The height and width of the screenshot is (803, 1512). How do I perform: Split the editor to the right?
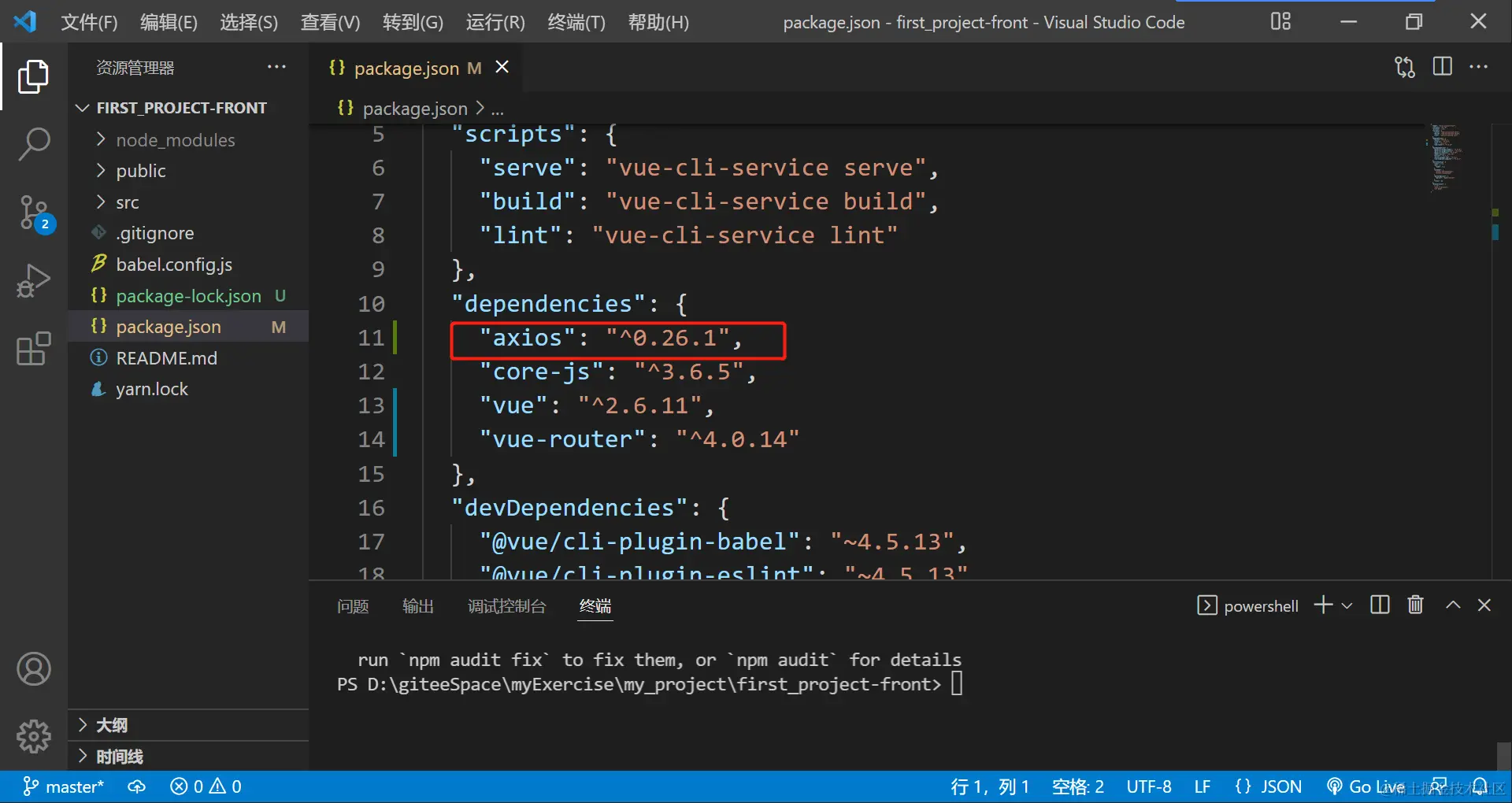(1443, 67)
